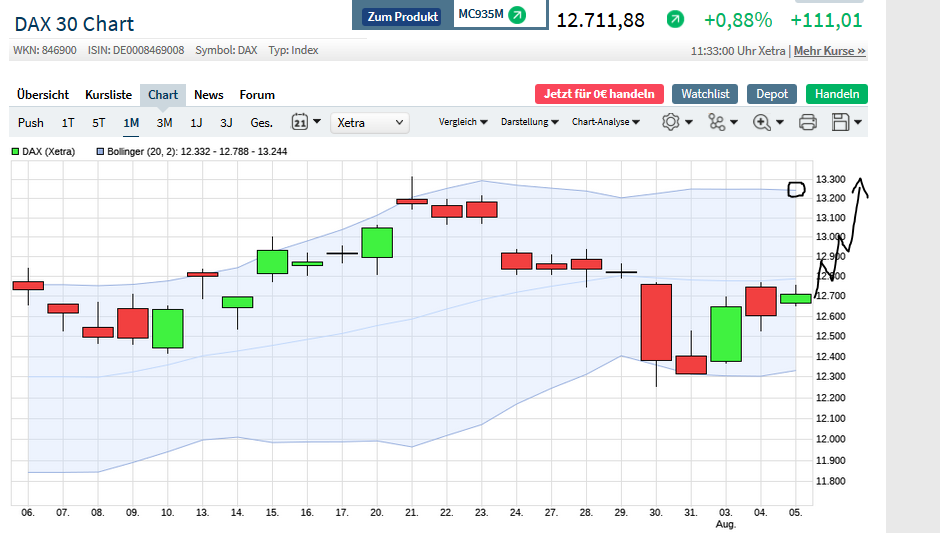Open the Chart-Analyse dropdown menu

coord(605,122)
